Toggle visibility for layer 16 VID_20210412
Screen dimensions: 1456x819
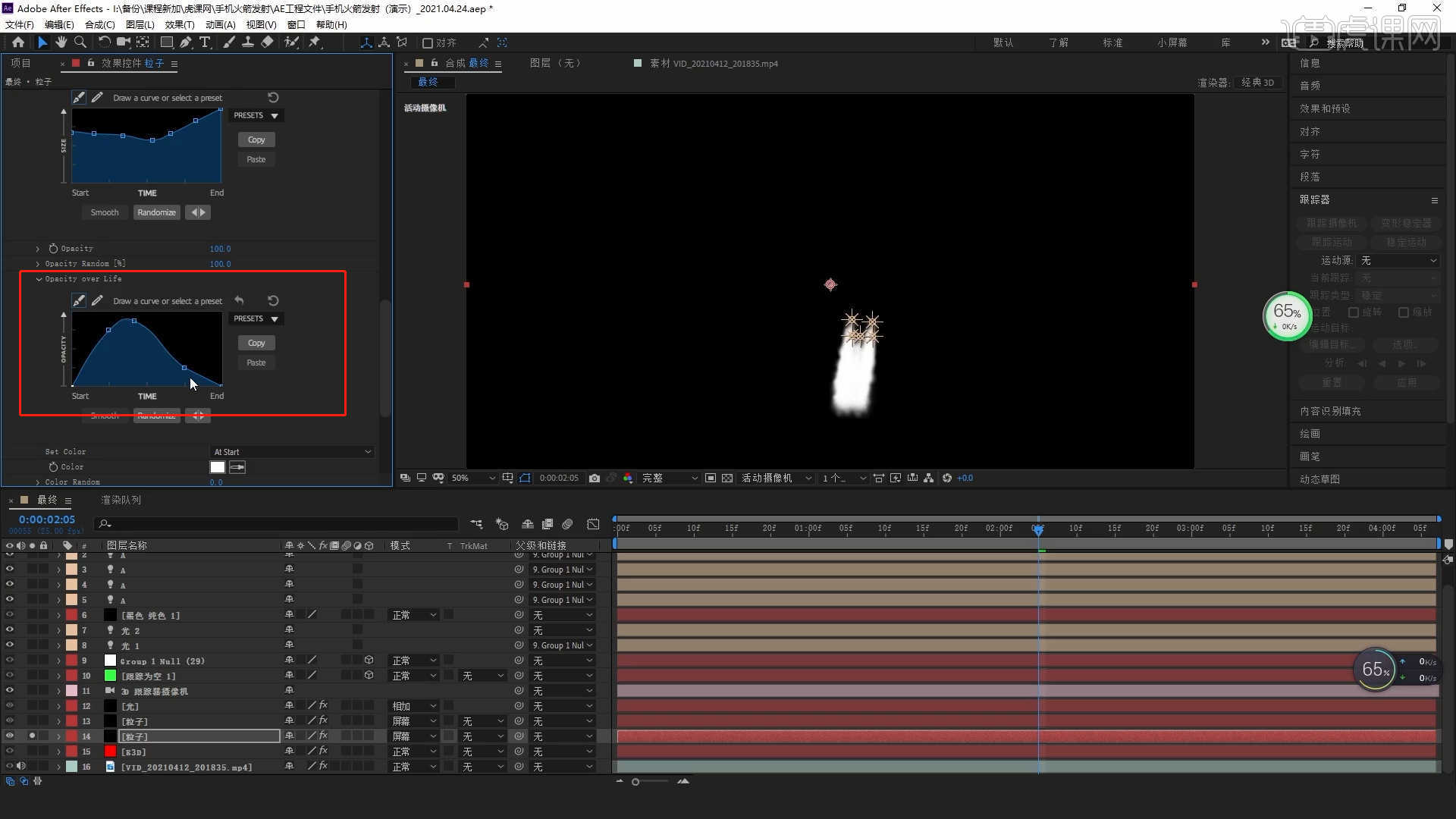(x=8, y=766)
